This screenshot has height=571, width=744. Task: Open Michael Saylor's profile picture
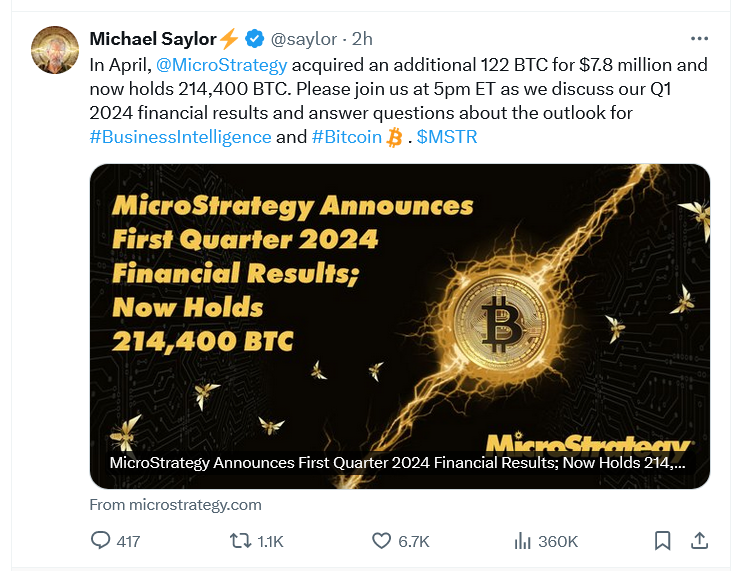point(55,50)
